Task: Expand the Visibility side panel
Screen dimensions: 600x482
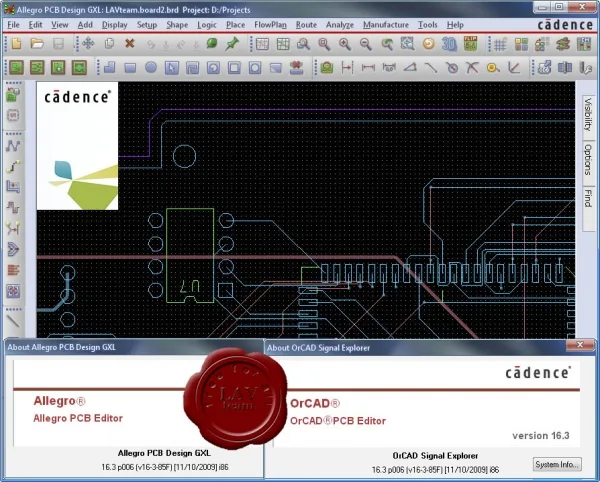Action: point(588,114)
